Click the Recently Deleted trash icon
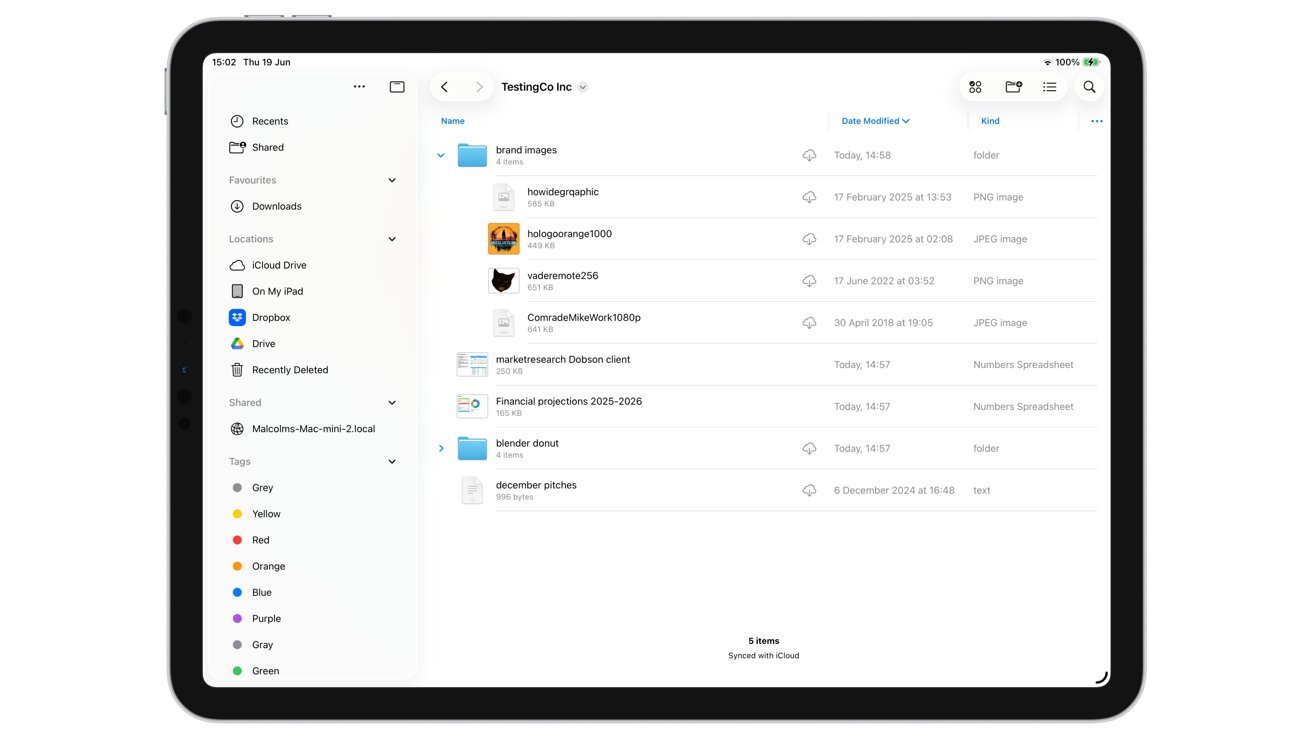This screenshot has width=1312, height=738. click(237, 370)
